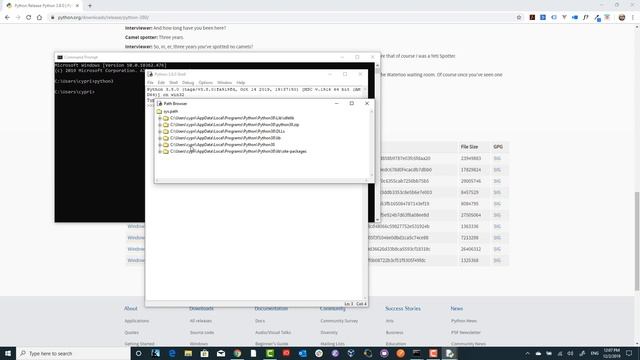
Task: Click the taskbar search box
Action: 73,353
